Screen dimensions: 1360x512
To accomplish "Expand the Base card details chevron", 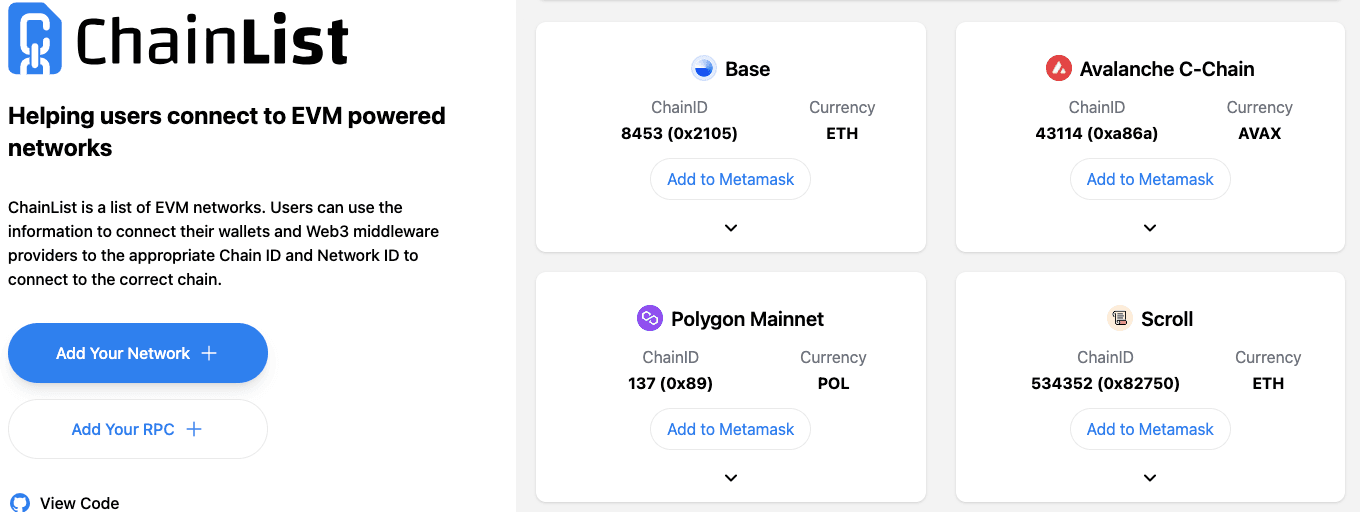I will (x=731, y=228).
